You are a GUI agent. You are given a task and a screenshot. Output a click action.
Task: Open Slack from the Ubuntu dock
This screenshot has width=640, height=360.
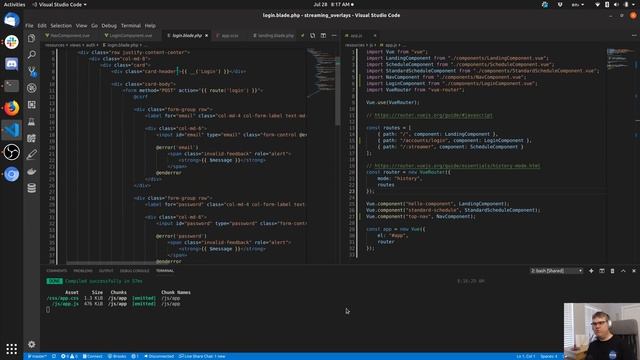pyautogui.click(x=11, y=42)
